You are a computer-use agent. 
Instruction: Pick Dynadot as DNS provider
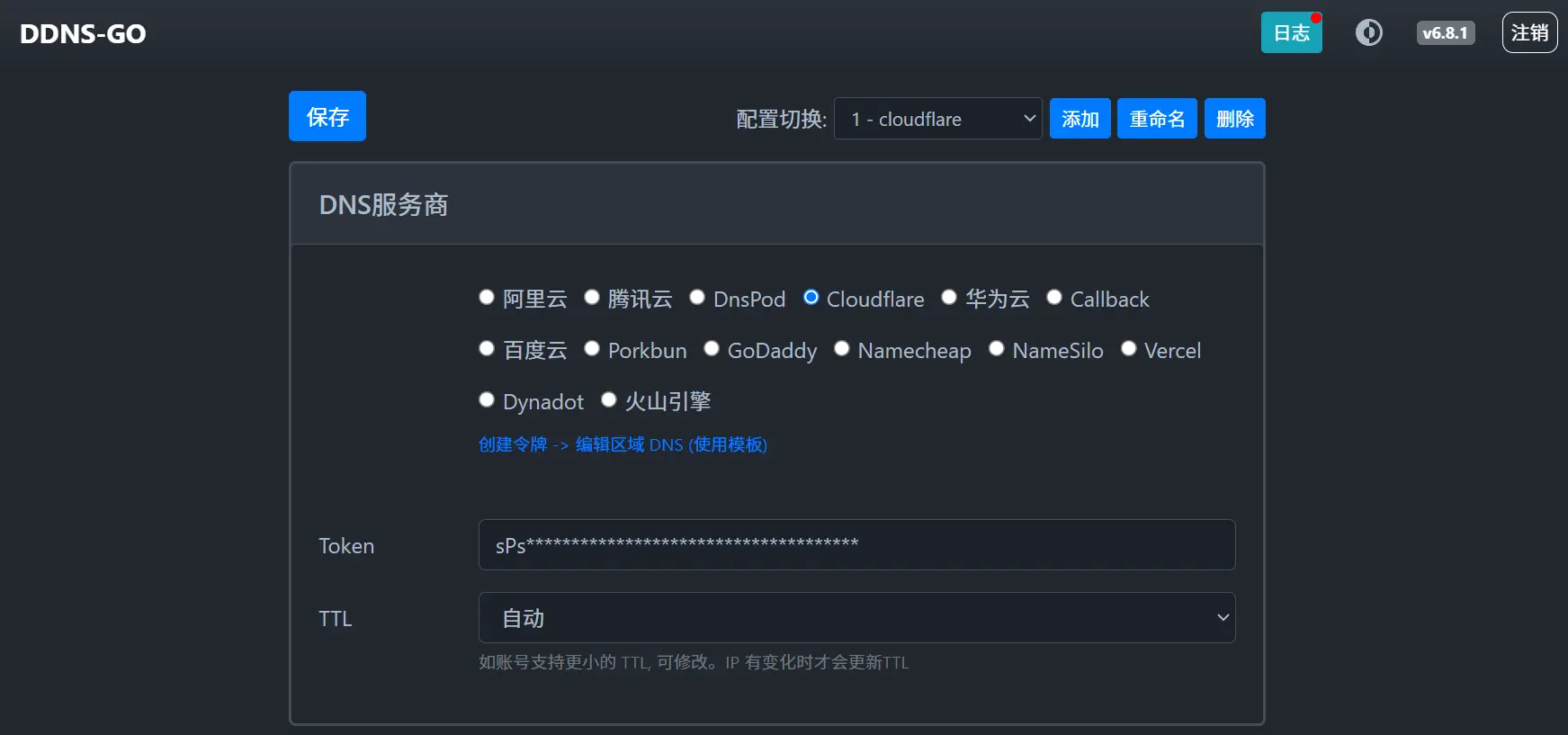click(487, 399)
